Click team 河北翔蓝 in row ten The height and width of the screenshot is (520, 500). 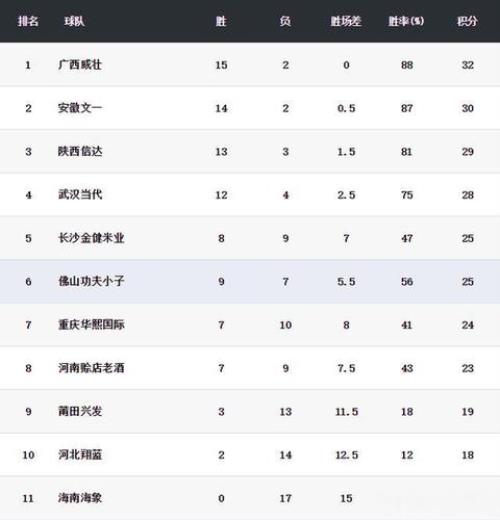click(x=80, y=455)
